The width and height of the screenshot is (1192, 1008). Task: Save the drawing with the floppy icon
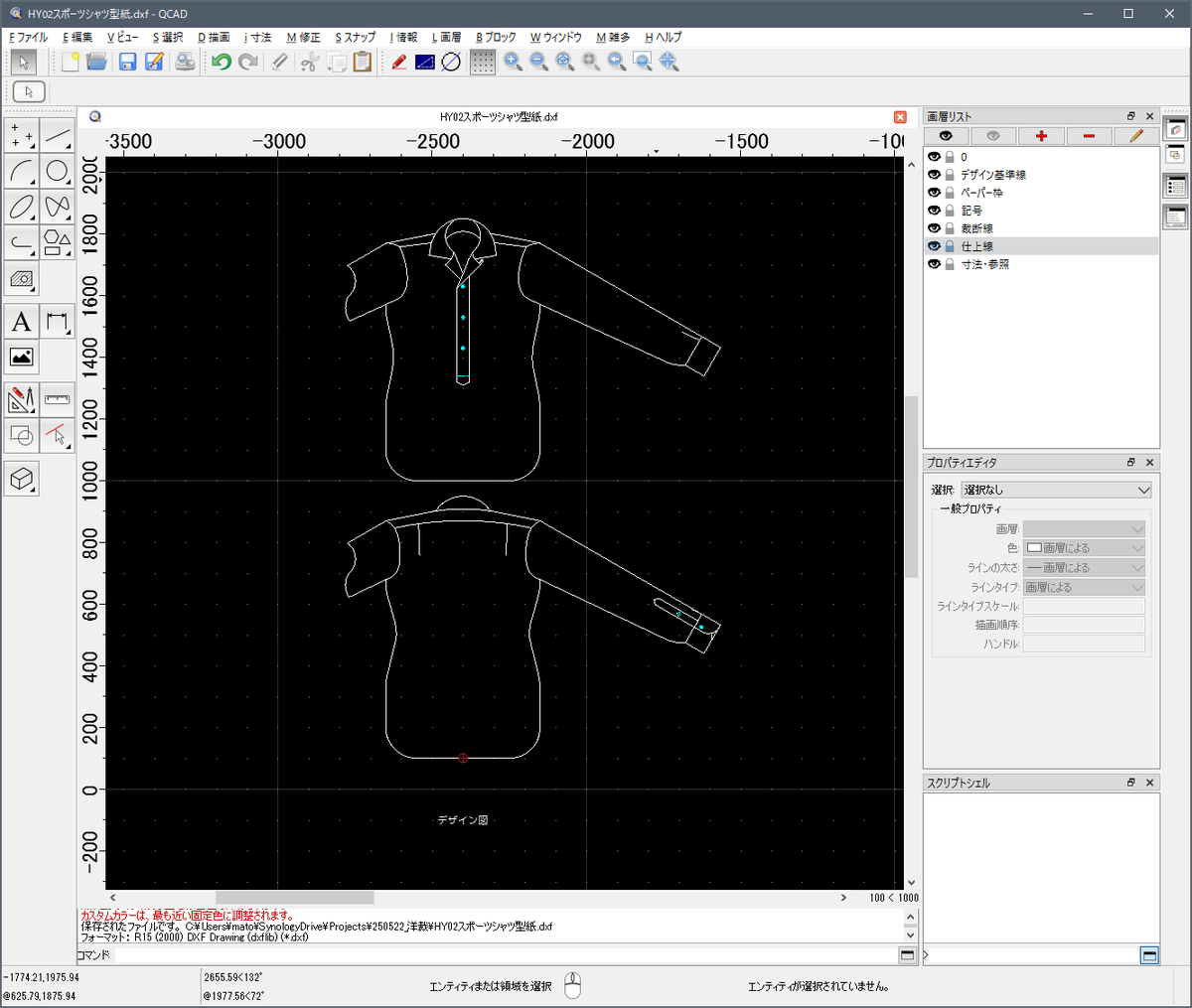click(127, 62)
